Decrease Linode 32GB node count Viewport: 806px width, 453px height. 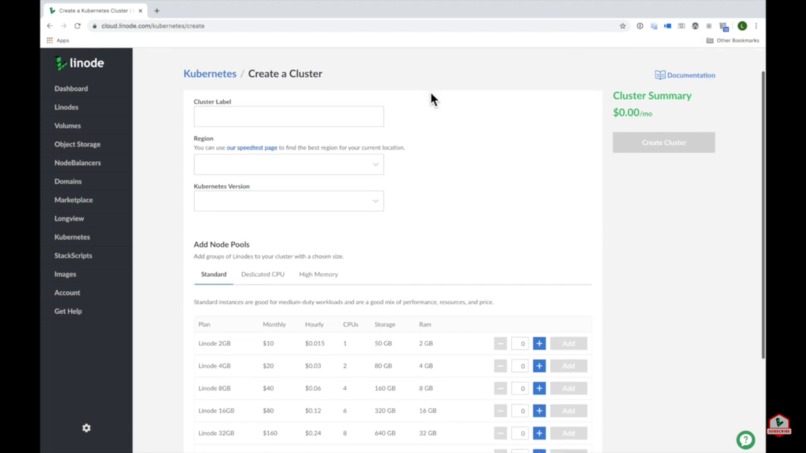500,433
